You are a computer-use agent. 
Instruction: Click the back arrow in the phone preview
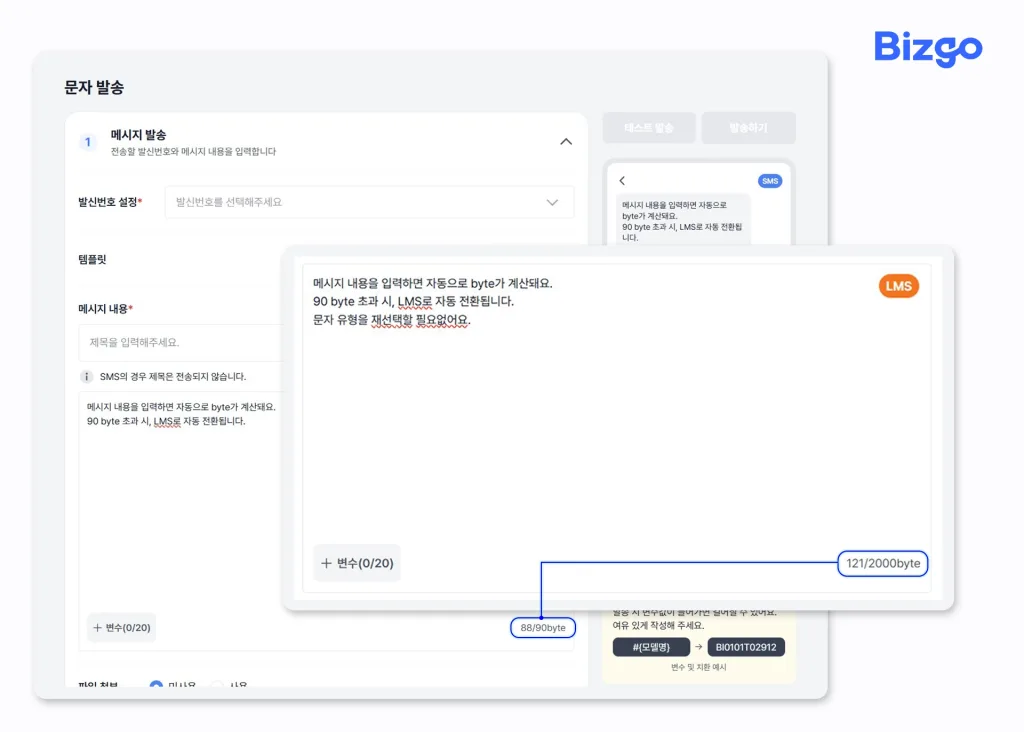pyautogui.click(x=622, y=181)
